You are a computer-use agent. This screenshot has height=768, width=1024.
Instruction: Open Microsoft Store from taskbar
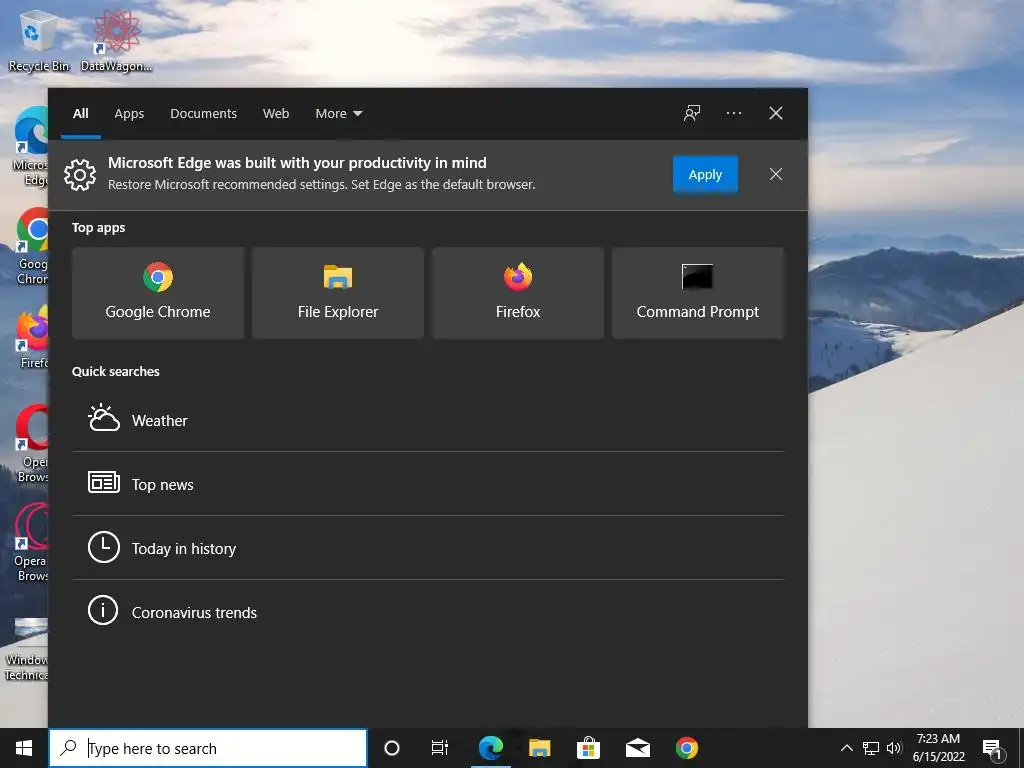point(588,748)
